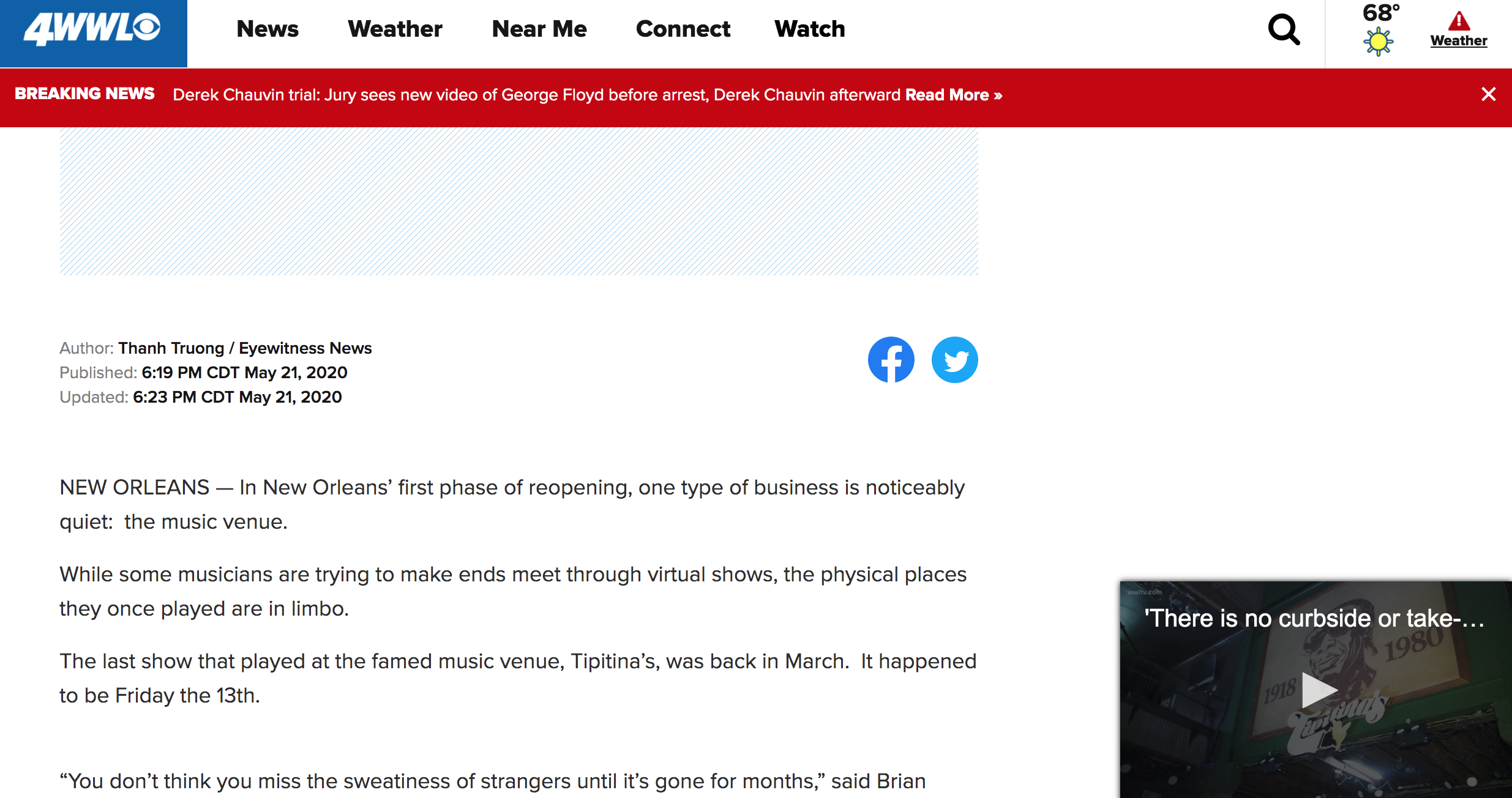This screenshot has width=1512, height=798.
Task: Click the 4WWL station logo
Action: tap(93, 29)
